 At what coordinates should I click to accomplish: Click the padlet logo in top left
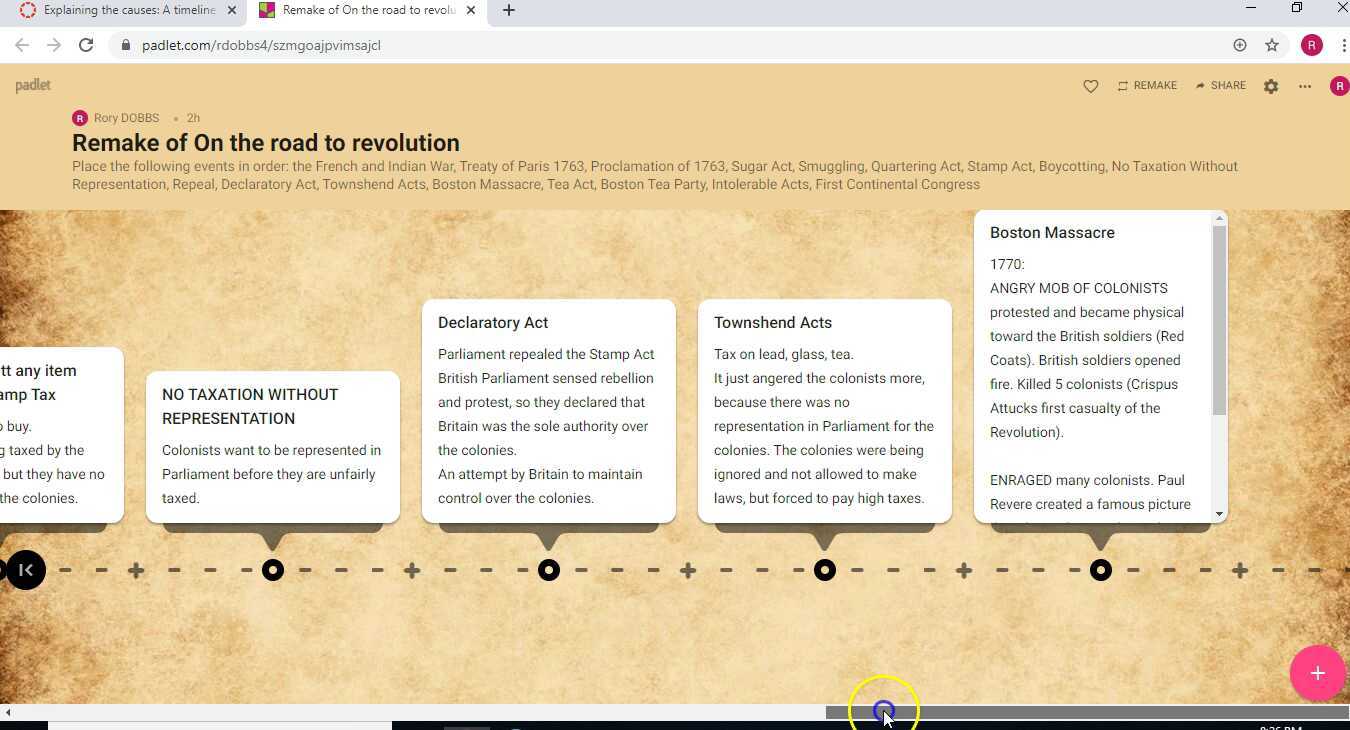pyautogui.click(x=32, y=85)
